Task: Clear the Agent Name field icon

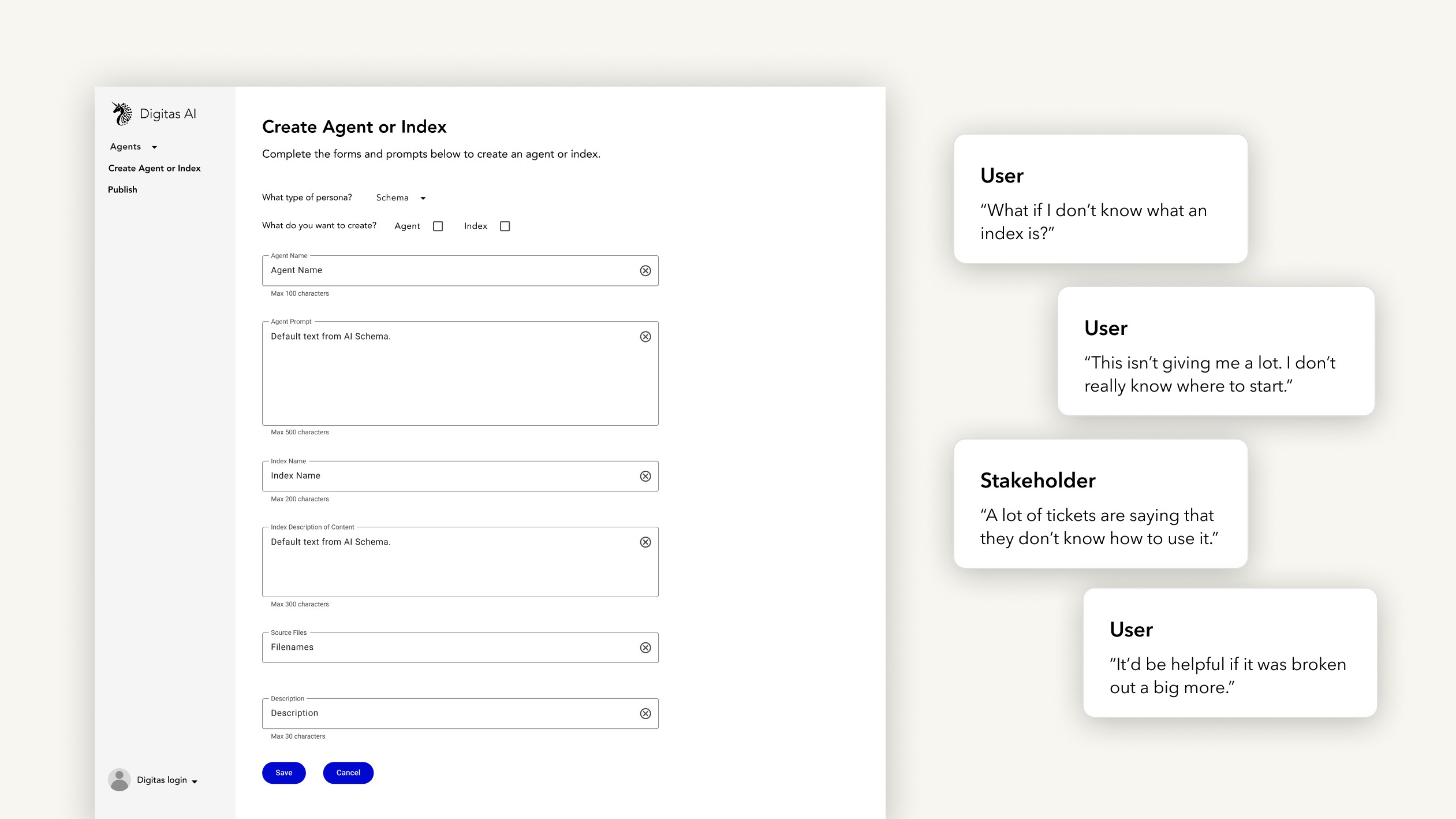Action: tap(645, 271)
